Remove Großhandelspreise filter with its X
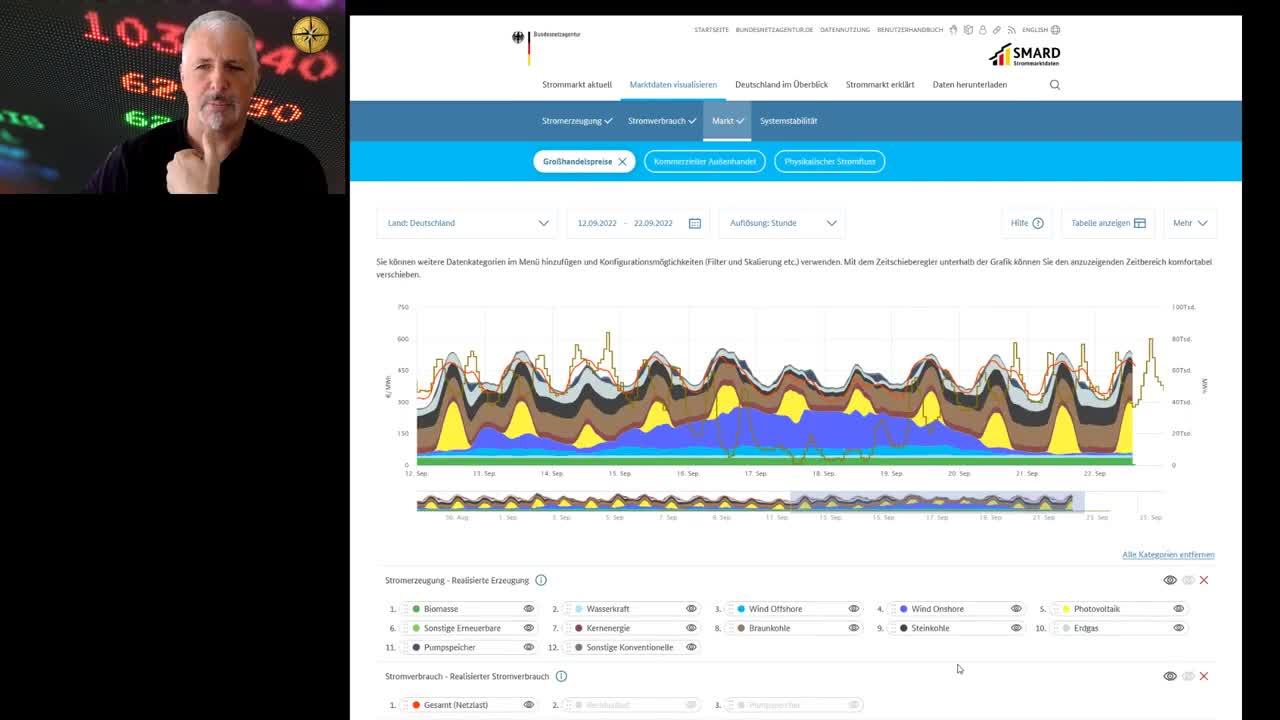The image size is (1280, 720). pos(622,161)
